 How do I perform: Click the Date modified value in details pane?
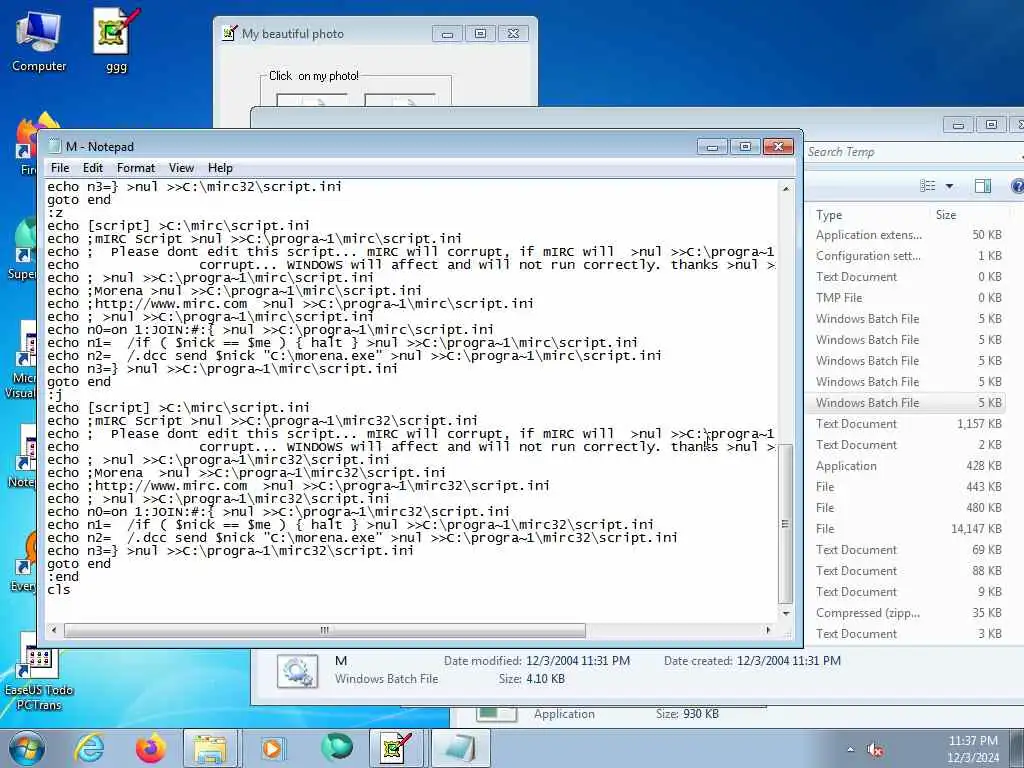pyautogui.click(x=578, y=661)
